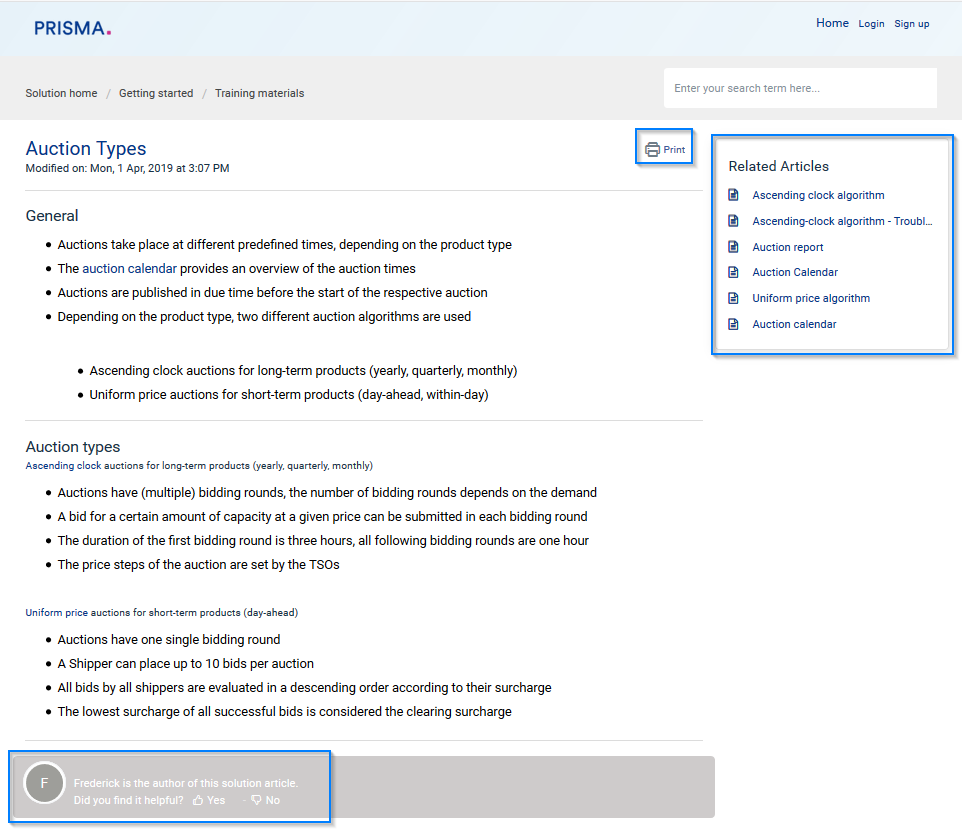
Task: Click the PRISMA logo
Action: pos(72,29)
